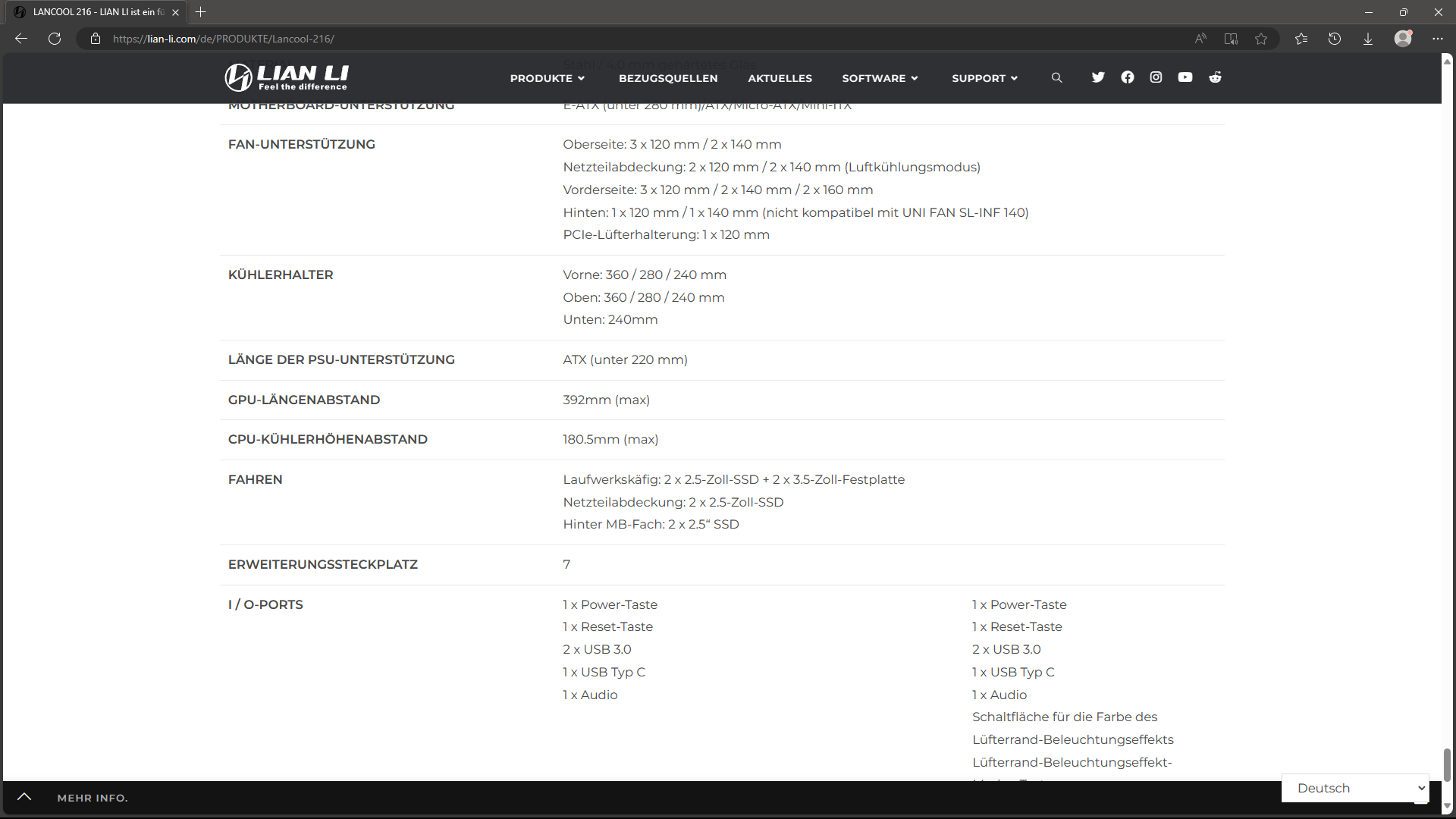Click the Lian Li logo

(287, 77)
